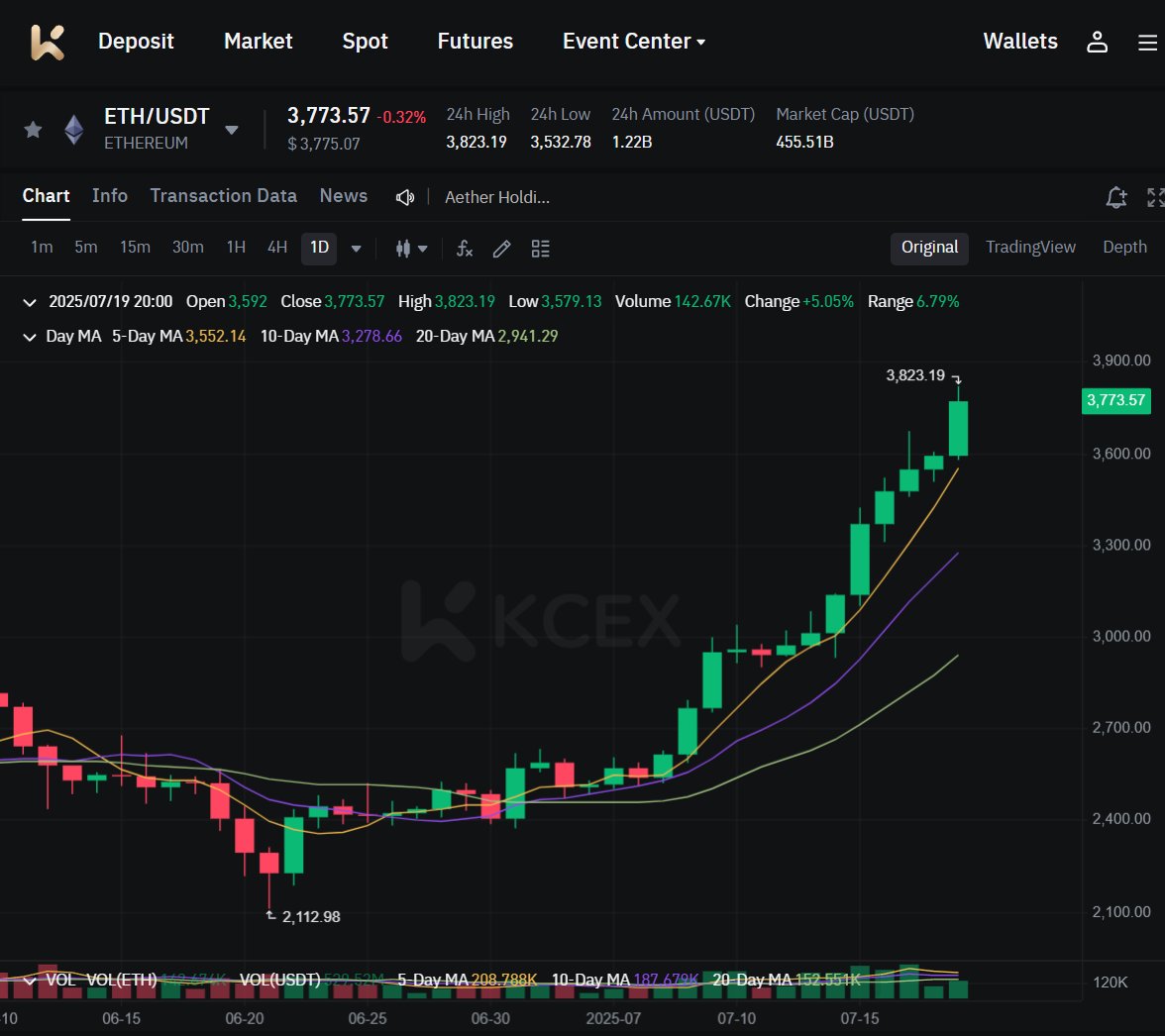Screen dimensions: 1165x1036
Task: Select the 30m interval
Action: pyautogui.click(x=188, y=248)
